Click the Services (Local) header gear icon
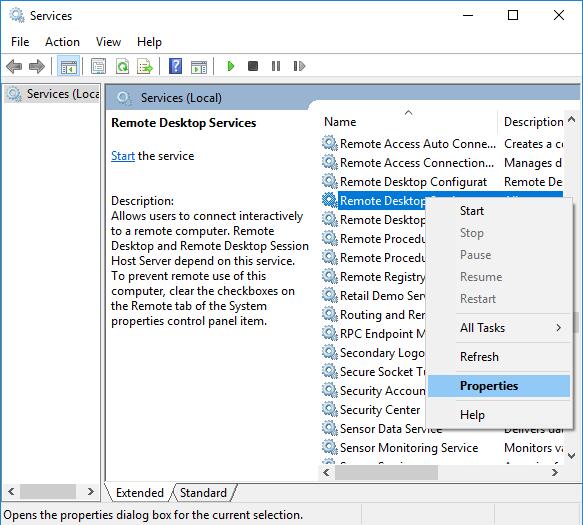The height and width of the screenshot is (525, 583). click(124, 98)
